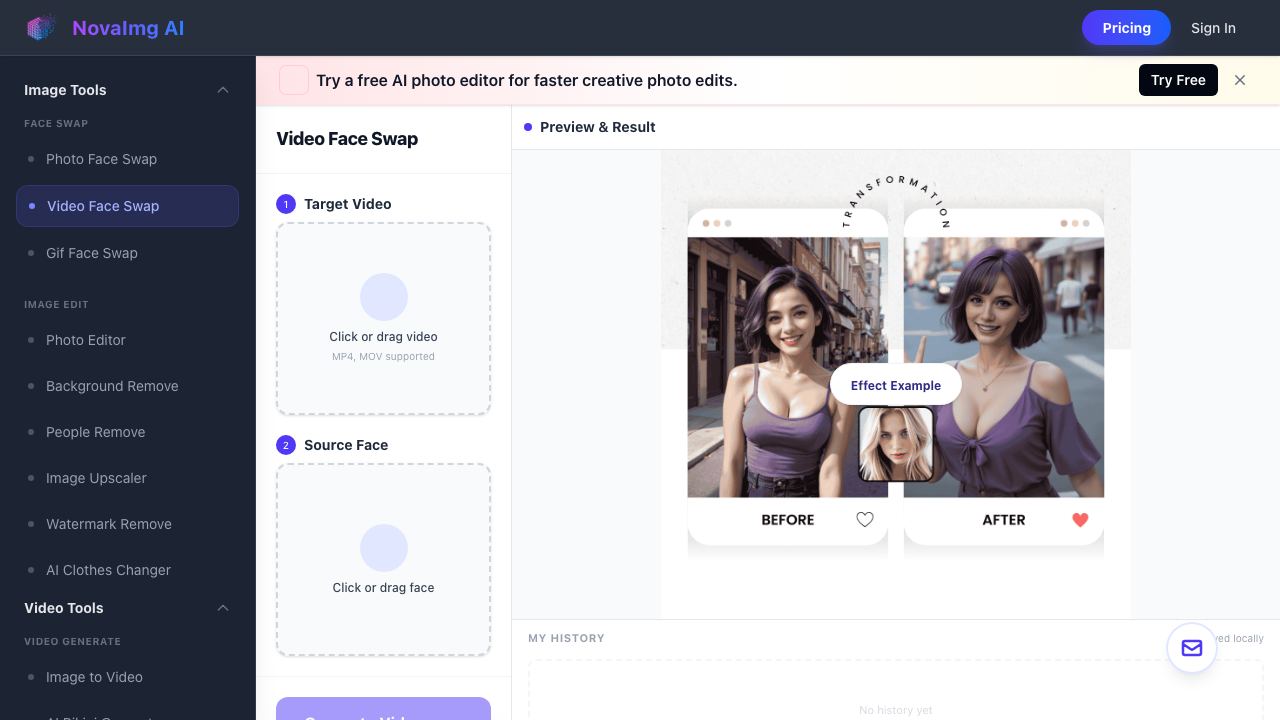The image size is (1280, 720).
Task: Open AI Clothes Changer tool
Action: [127, 570]
